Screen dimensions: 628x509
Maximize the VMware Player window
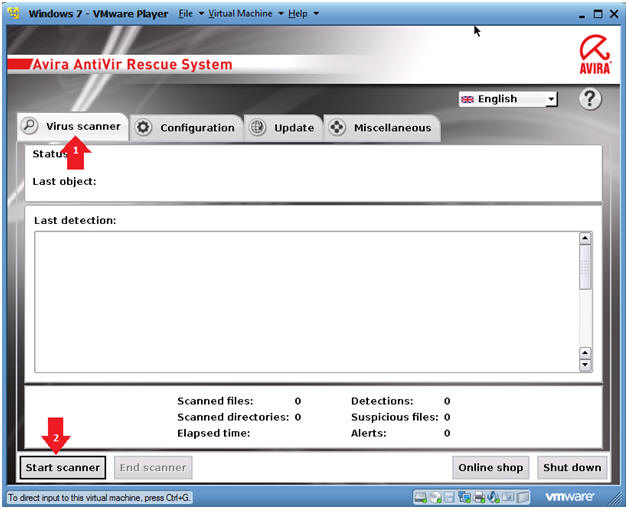[598, 14]
